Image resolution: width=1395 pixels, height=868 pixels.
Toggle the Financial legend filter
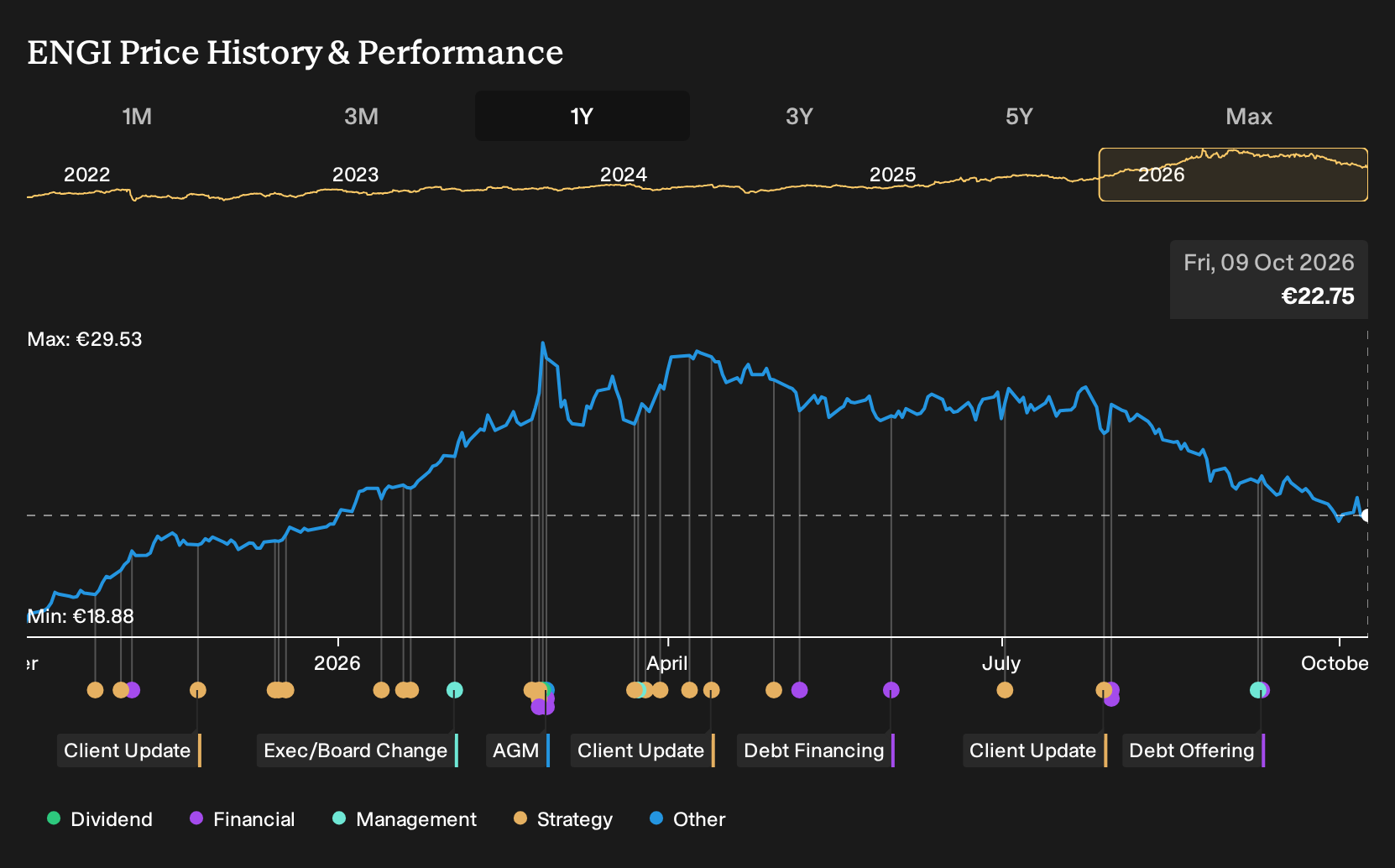coord(243,819)
